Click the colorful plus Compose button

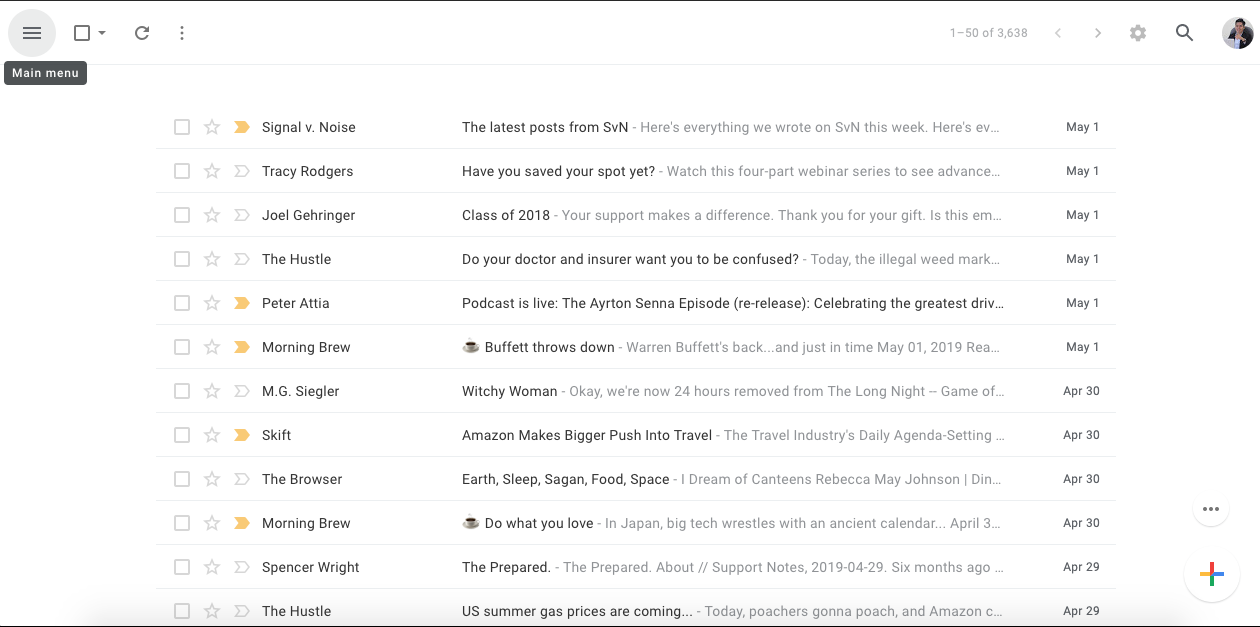coord(1211,574)
